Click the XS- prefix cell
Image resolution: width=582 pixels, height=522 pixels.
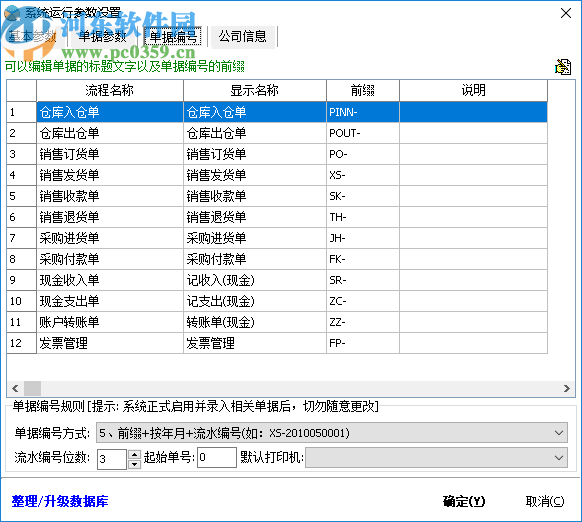click(x=363, y=175)
